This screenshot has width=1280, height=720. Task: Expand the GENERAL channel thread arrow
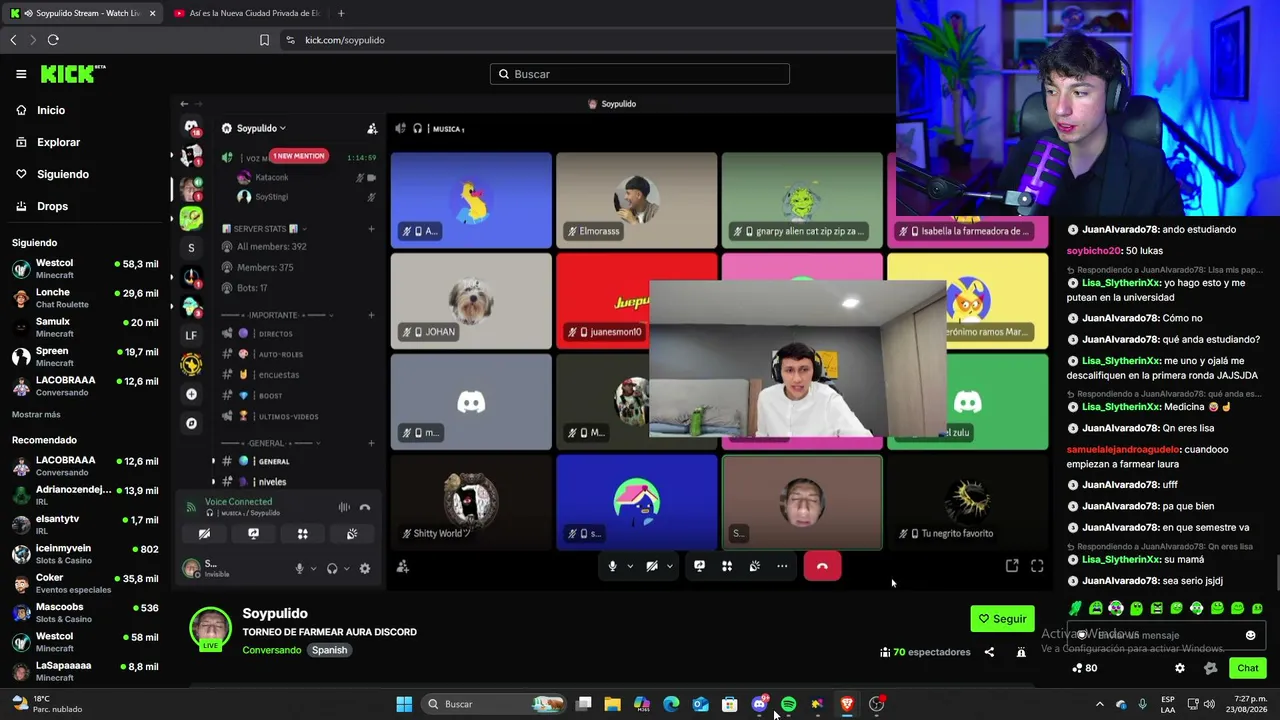point(213,461)
